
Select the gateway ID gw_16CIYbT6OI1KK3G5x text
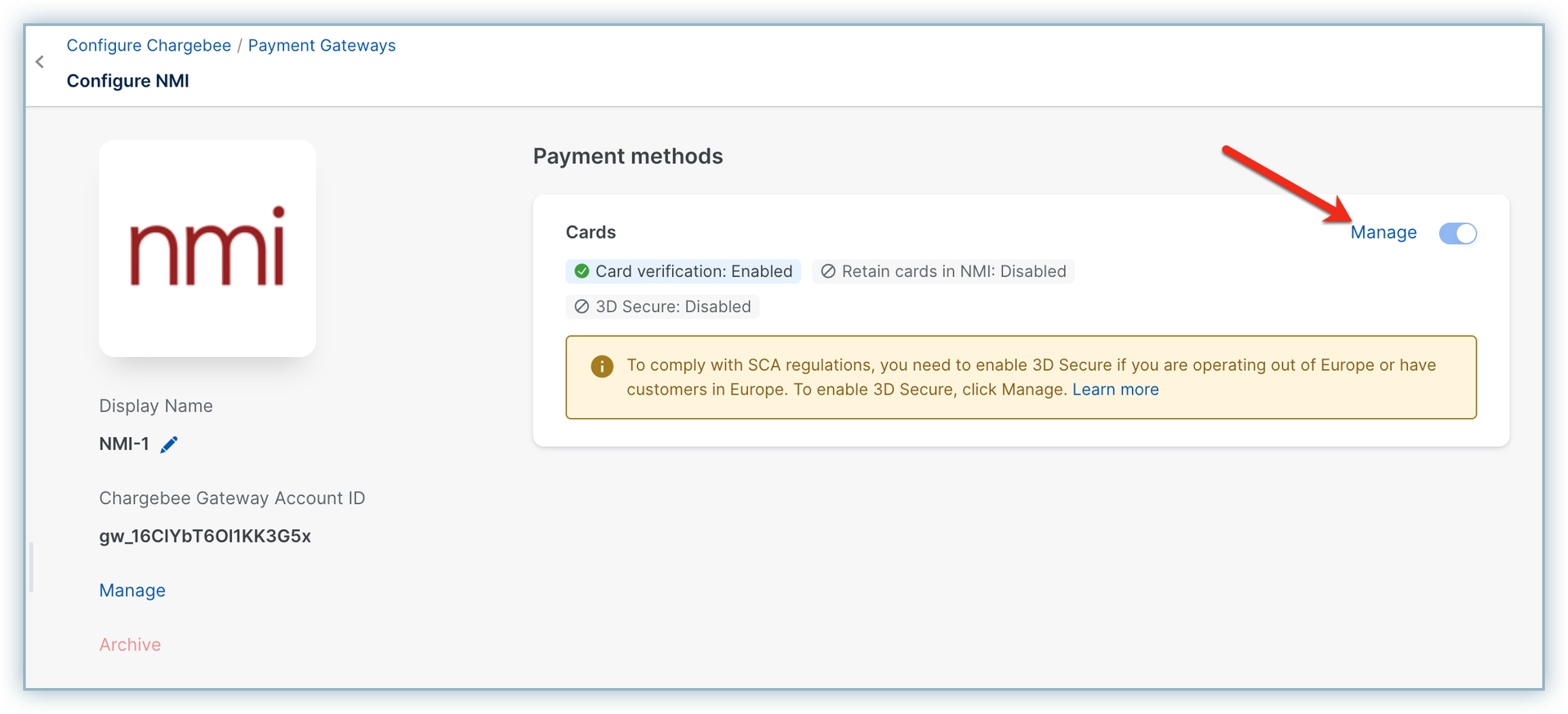tap(205, 536)
